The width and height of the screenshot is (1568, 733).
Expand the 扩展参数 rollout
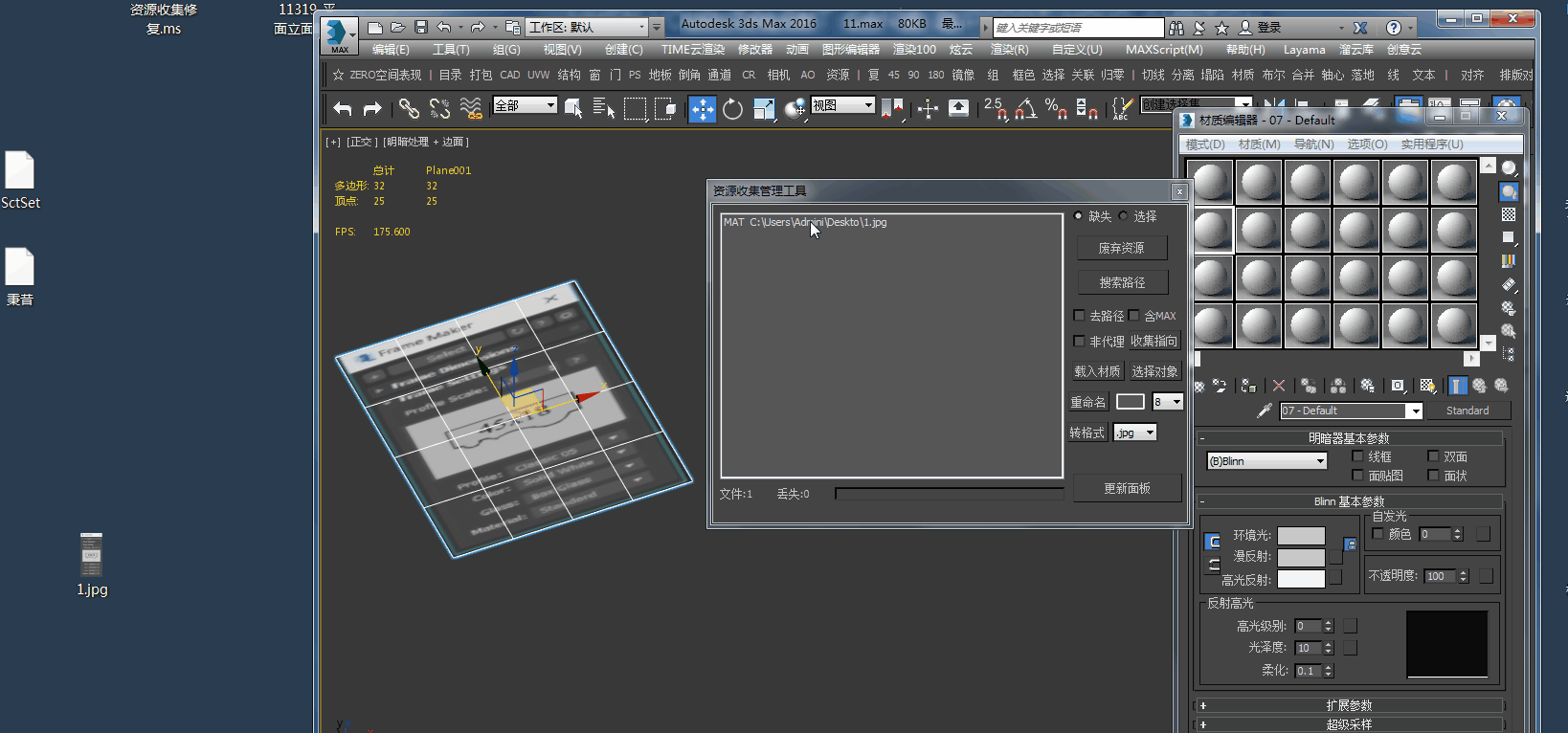[x=1349, y=705]
